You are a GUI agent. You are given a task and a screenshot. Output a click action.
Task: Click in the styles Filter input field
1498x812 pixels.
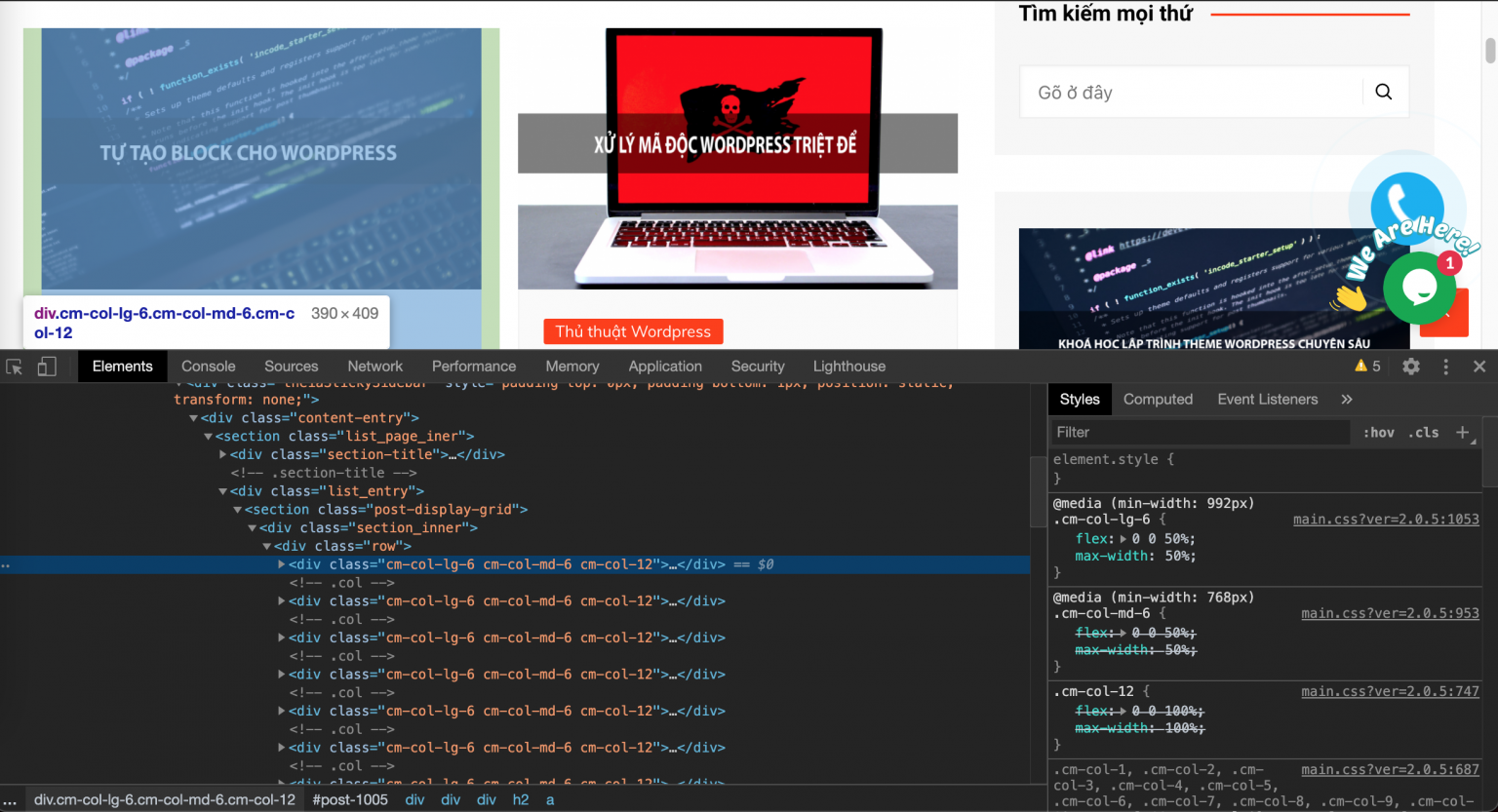(x=1200, y=433)
